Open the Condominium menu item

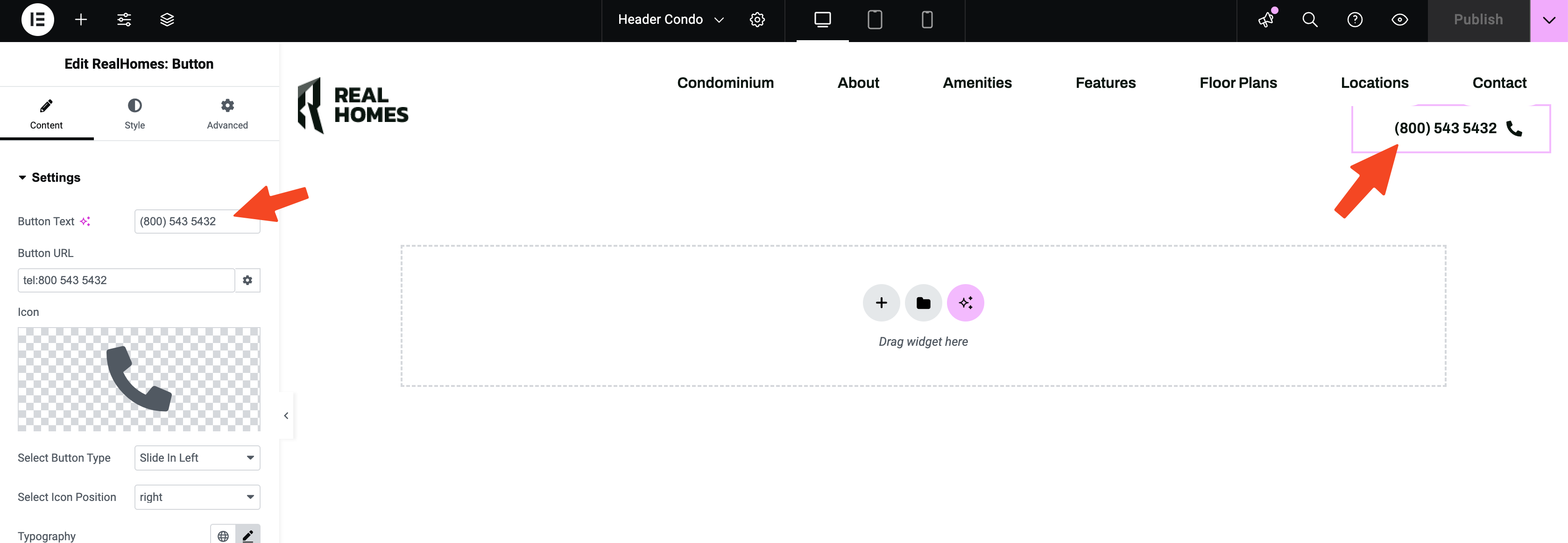[726, 83]
